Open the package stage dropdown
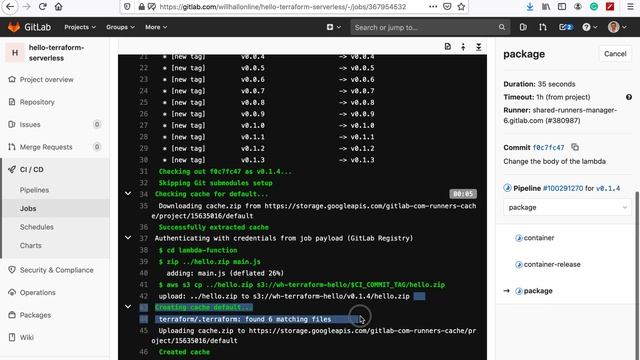 pos(567,207)
